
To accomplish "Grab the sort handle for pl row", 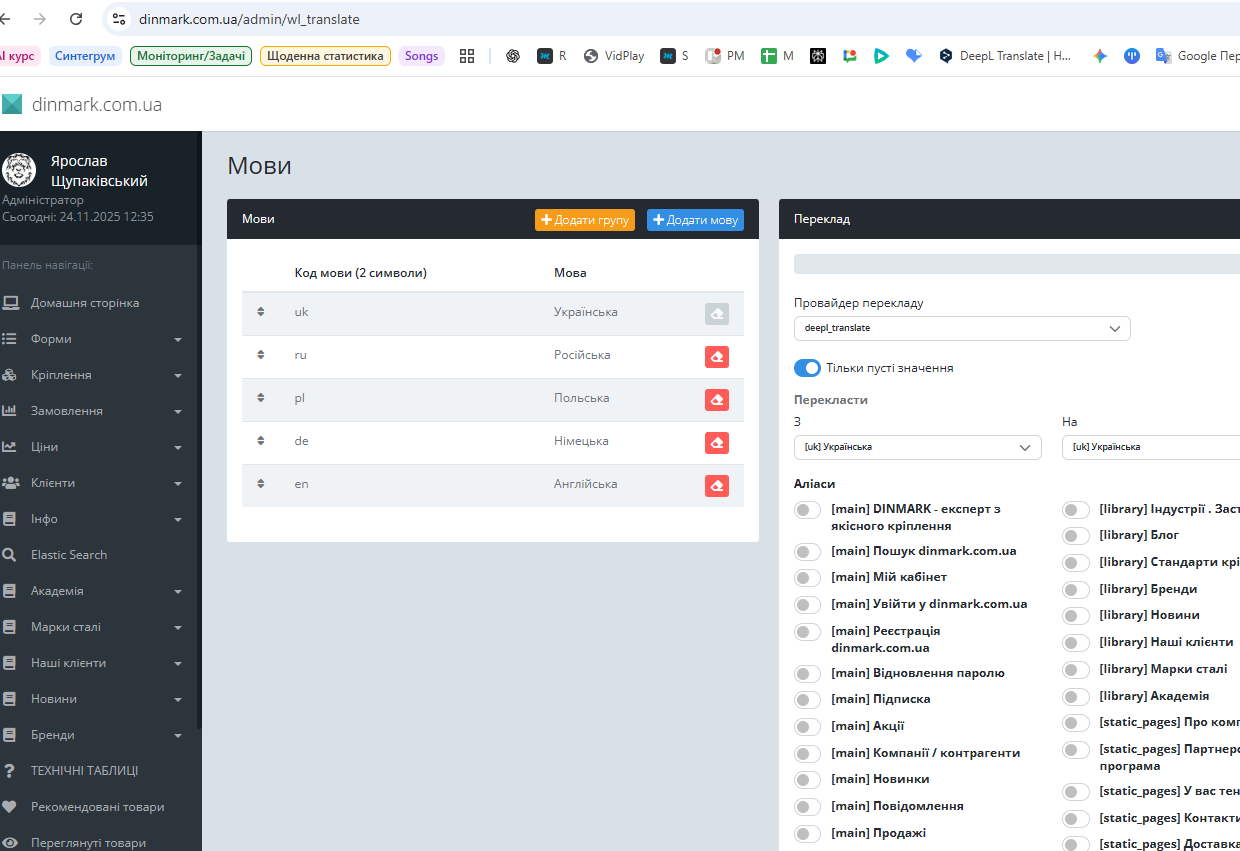I will [x=261, y=398].
